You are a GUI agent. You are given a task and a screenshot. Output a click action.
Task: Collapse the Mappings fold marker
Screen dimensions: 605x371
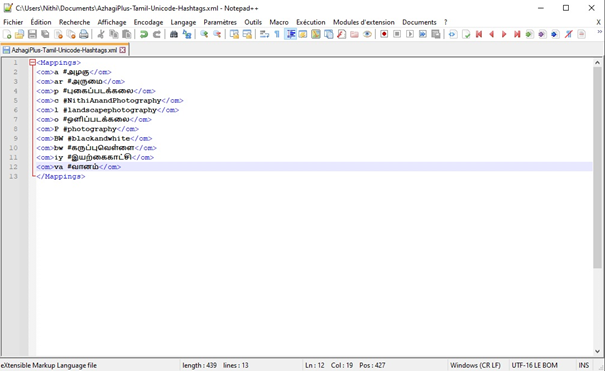point(32,62)
